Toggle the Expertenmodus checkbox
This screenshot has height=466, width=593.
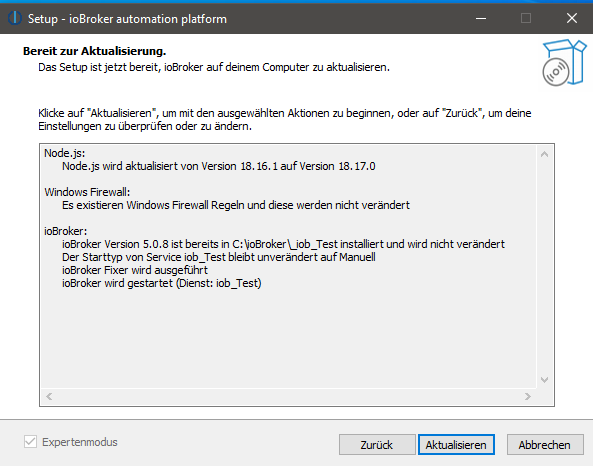[x=30, y=441]
